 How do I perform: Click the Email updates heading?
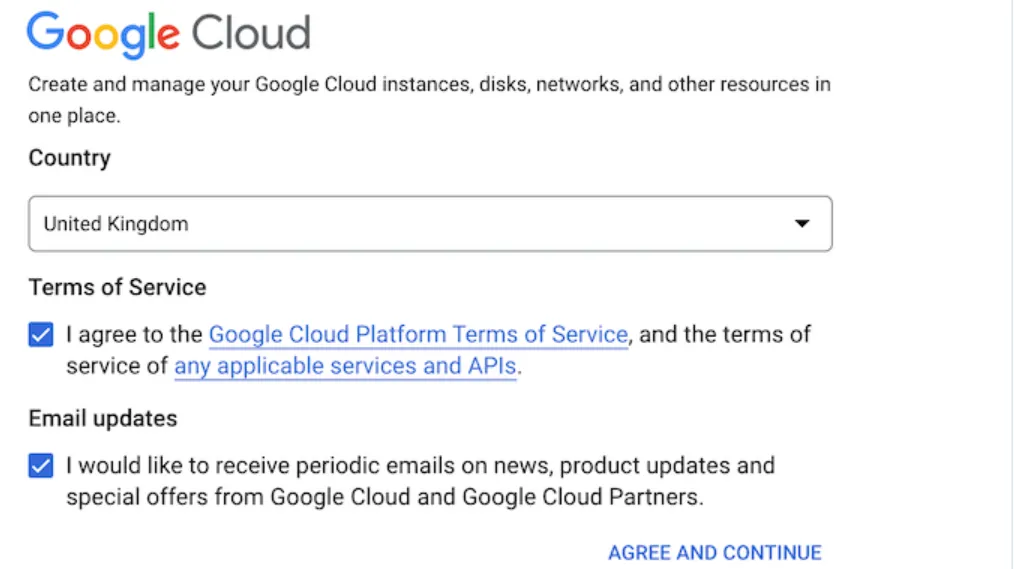point(103,418)
